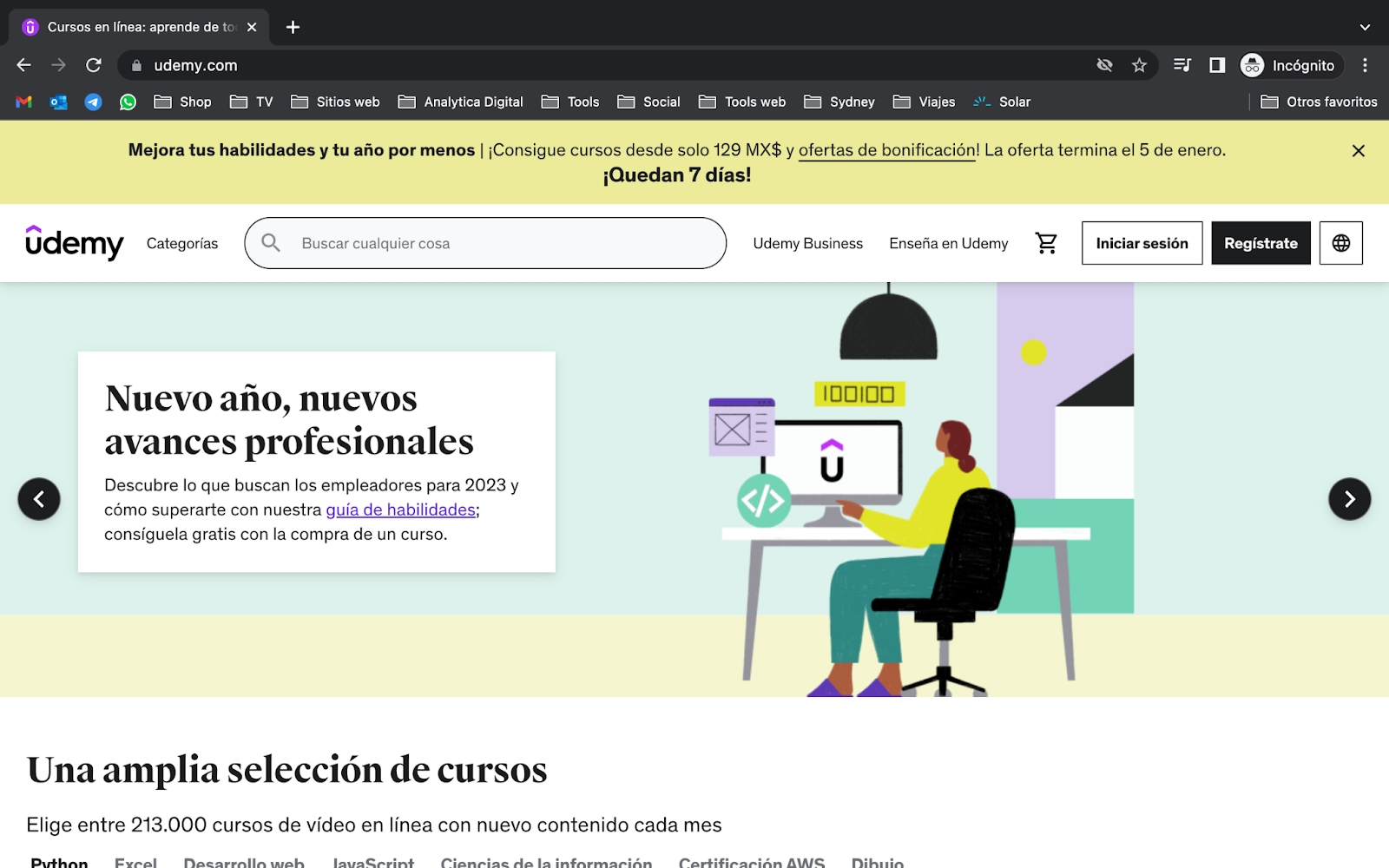Expand the Analytica Digital bookmarks folder

460,102
